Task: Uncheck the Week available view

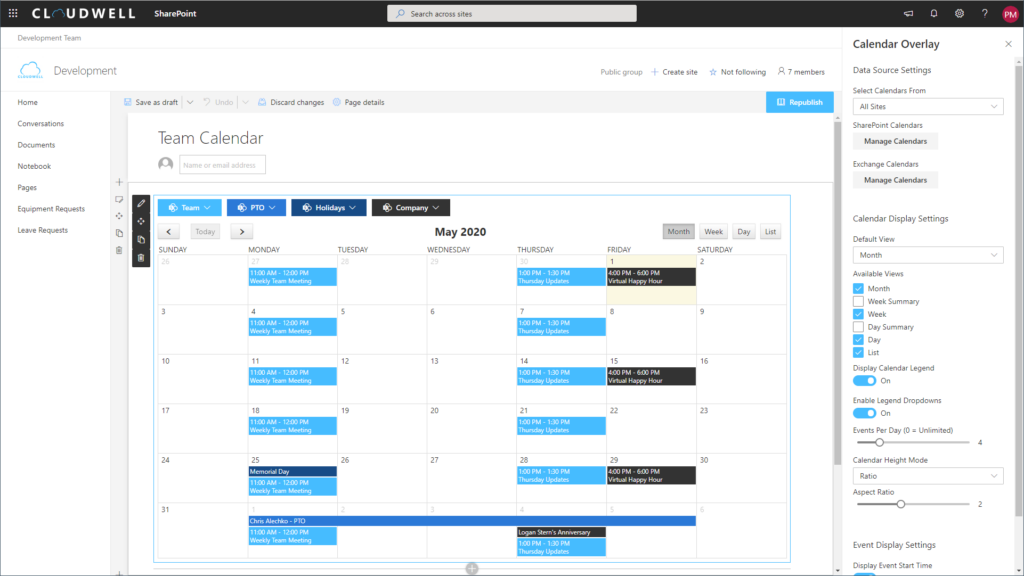Action: coord(858,314)
